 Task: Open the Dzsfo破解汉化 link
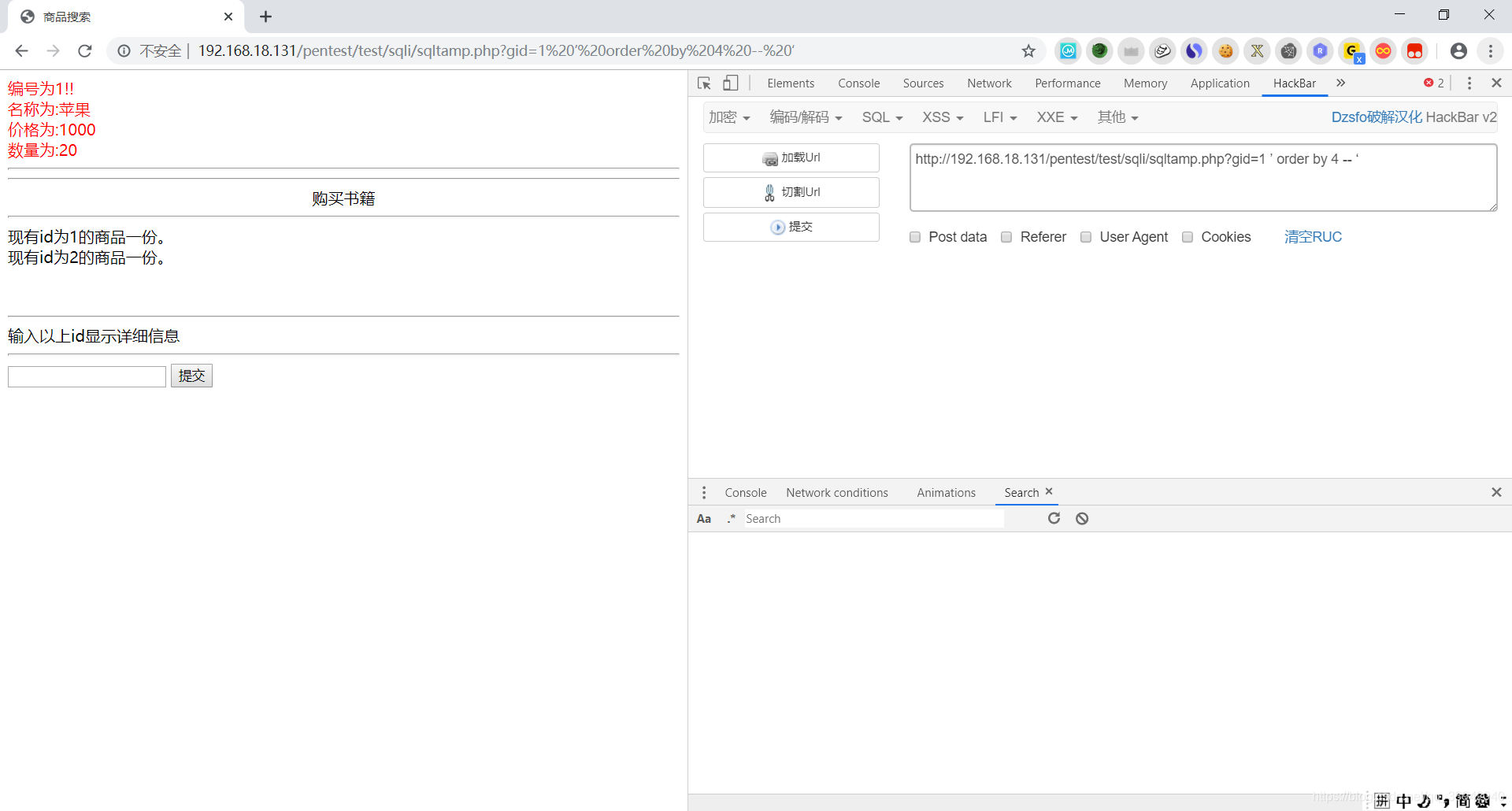[1377, 117]
